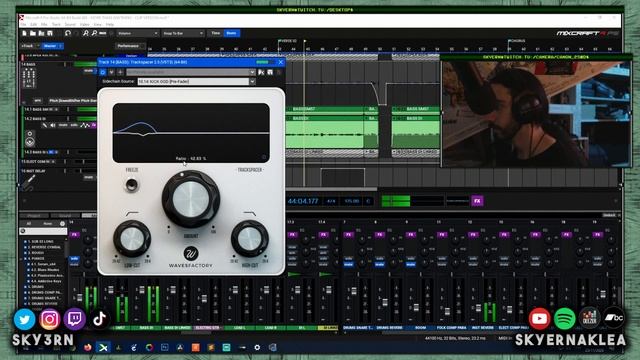Click the speaker icon on track 14.2
Viewport: 640px width, 360px height.
[x=53, y=125]
